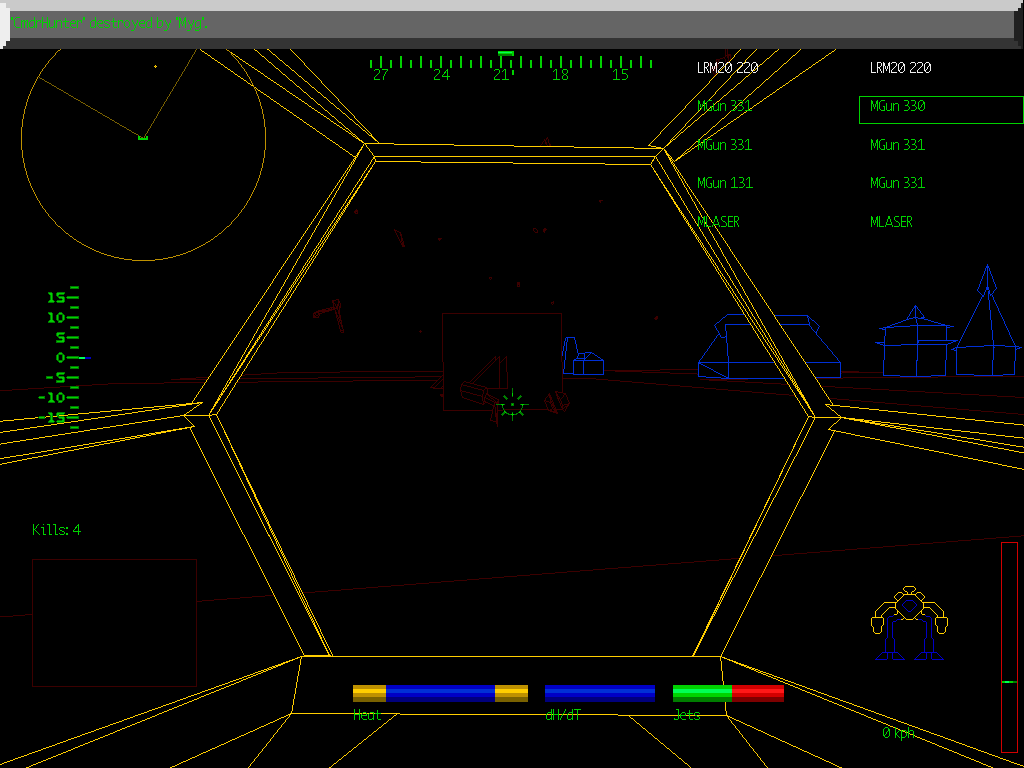Screen dimensions: 1024x768
Task: Click the compass heading strip at top
Action: point(510,64)
